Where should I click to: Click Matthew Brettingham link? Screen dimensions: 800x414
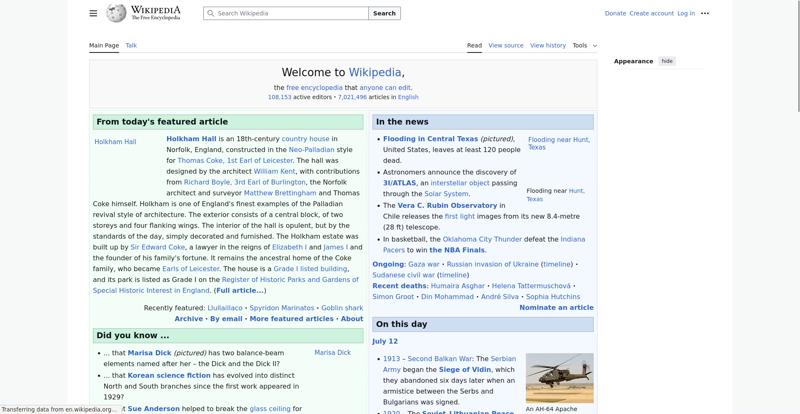click(x=280, y=193)
